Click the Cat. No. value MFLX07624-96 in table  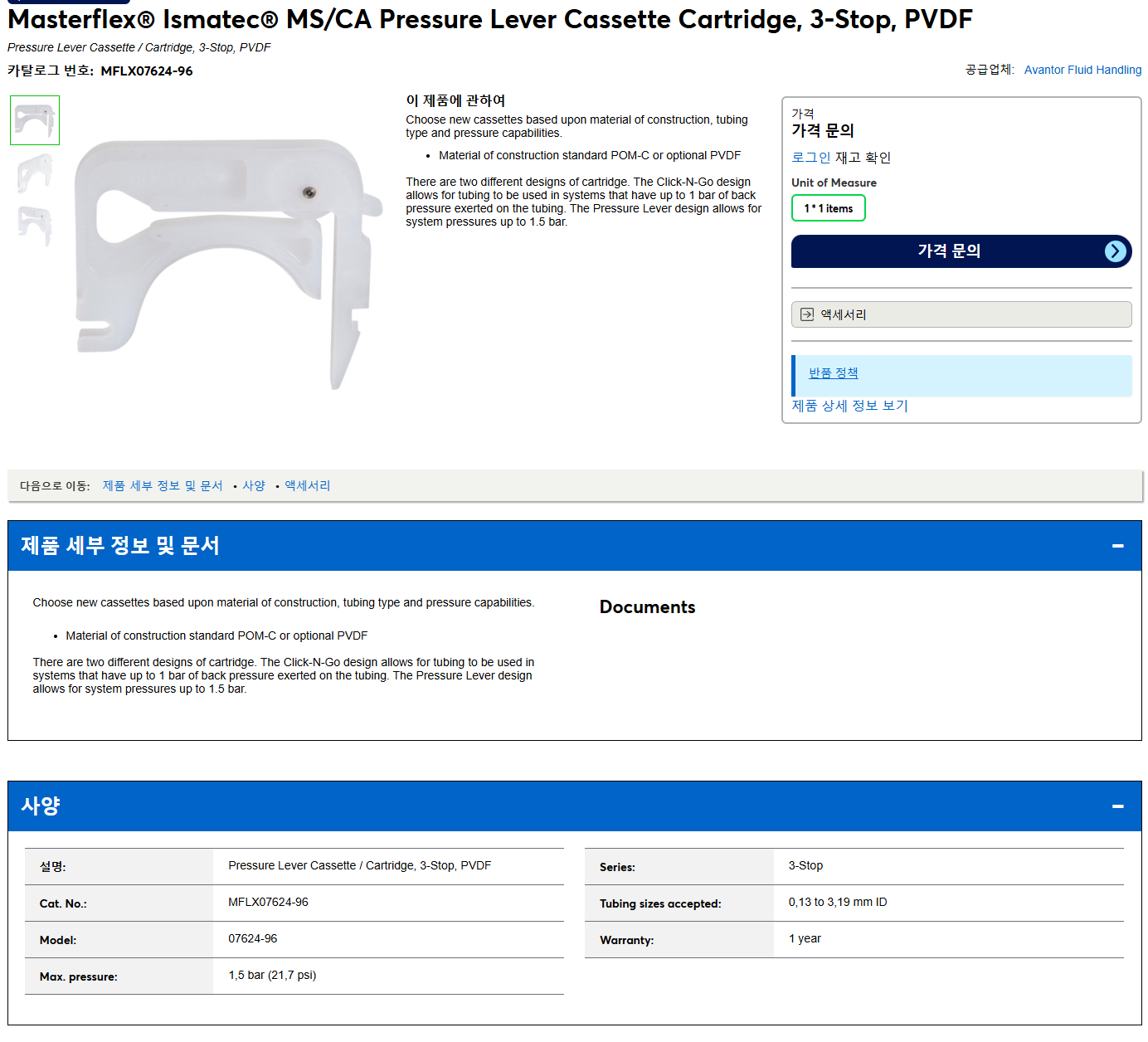coord(268,902)
